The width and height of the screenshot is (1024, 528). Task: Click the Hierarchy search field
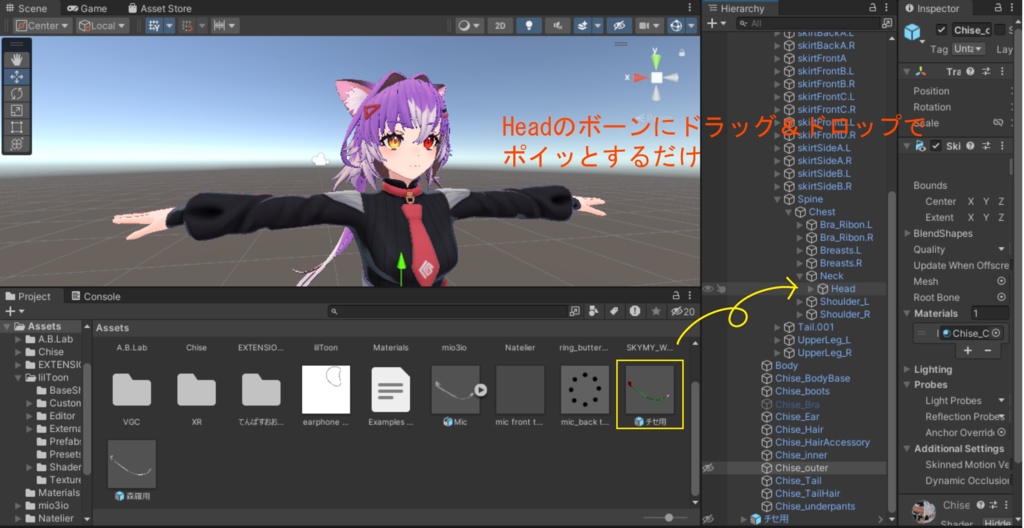[807, 23]
